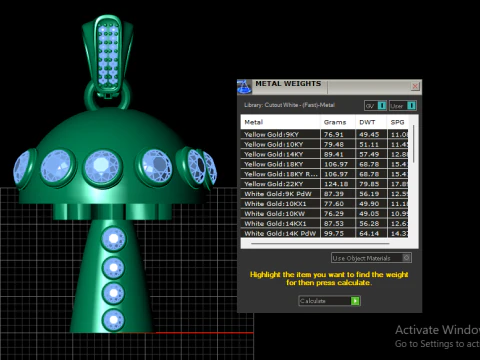The width and height of the screenshot is (480, 360).
Task: Click the 89.41 grams value
Action: (x=334, y=154)
